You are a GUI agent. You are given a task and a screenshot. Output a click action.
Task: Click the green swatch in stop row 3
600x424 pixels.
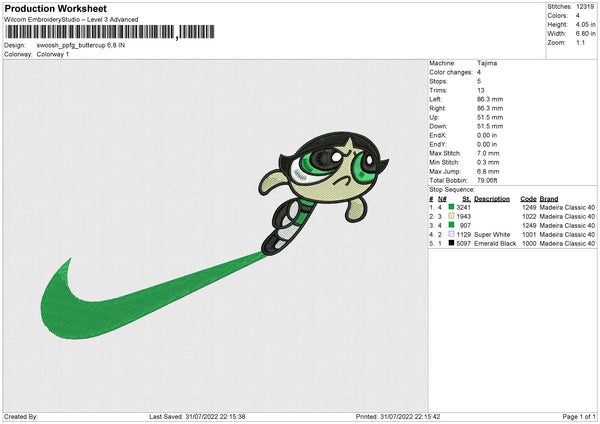click(451, 225)
